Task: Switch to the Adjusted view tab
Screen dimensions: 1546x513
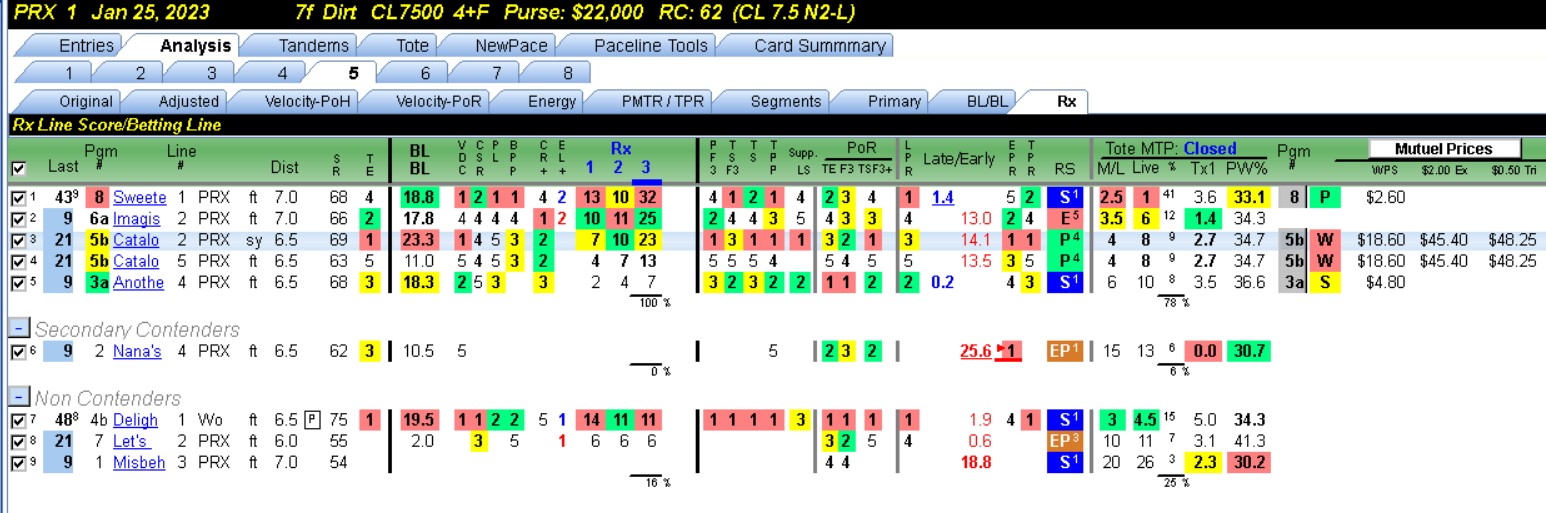Action: [x=189, y=101]
